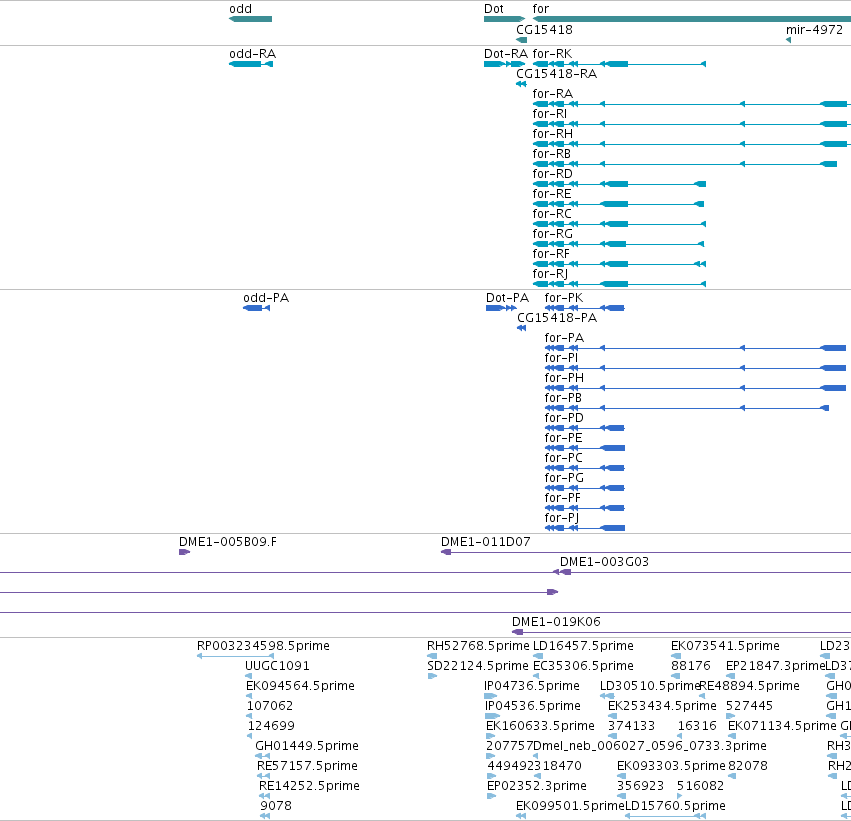
Task: Select the for-PI protein label
Action: [561, 358]
